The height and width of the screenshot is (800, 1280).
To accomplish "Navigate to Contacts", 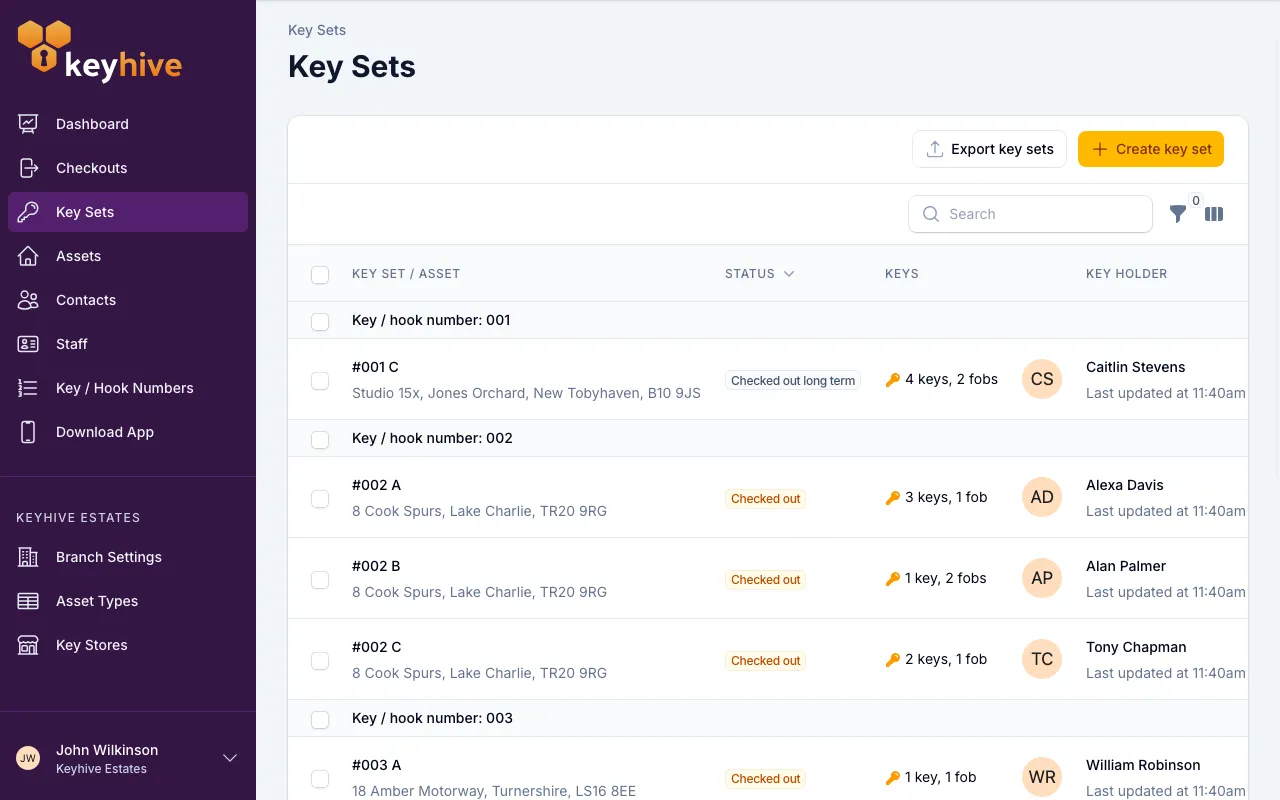I will pyautogui.click(x=128, y=300).
